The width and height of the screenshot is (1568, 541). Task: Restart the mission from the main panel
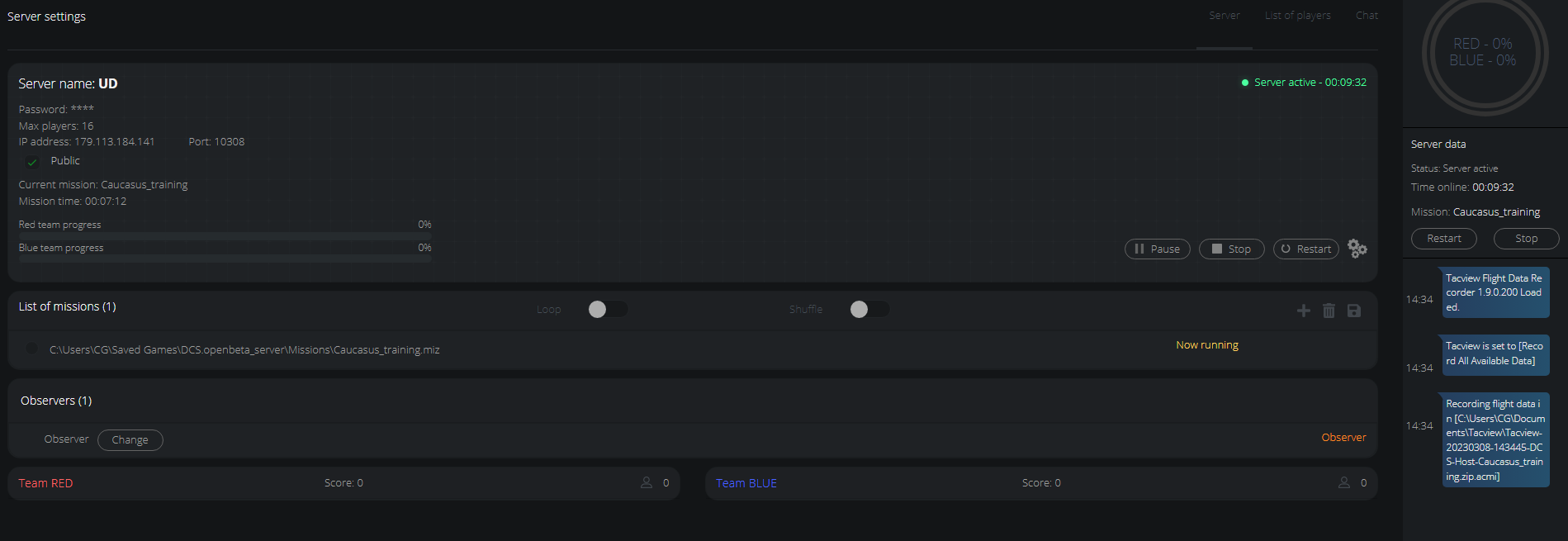point(1306,249)
